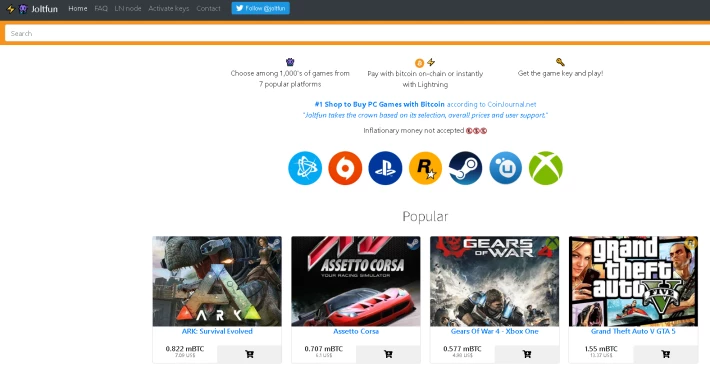Open the Origin platform icon
This screenshot has height=367, width=710.
click(345, 168)
